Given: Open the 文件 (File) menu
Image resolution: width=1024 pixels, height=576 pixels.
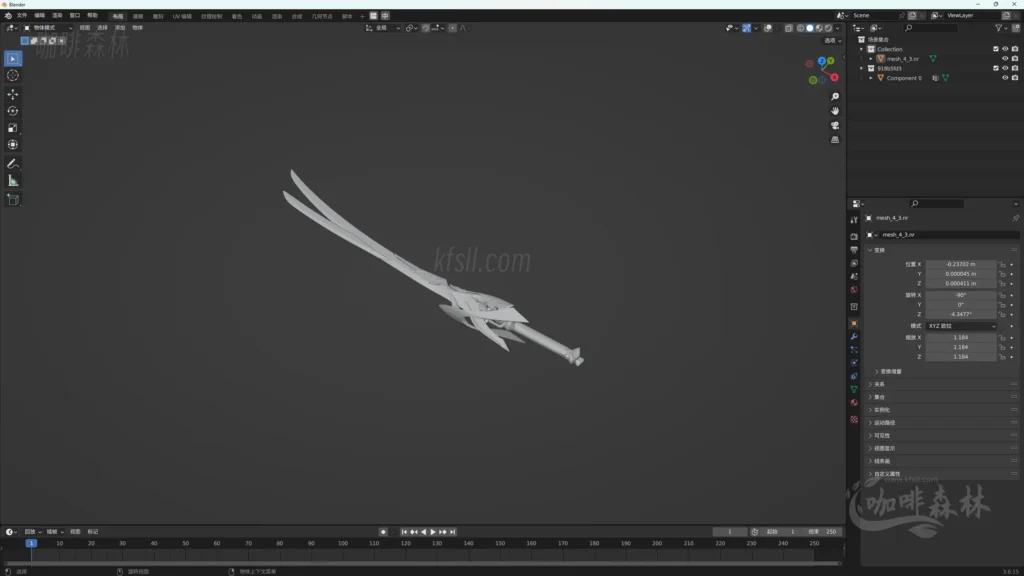Looking at the screenshot, I should click(x=22, y=16).
